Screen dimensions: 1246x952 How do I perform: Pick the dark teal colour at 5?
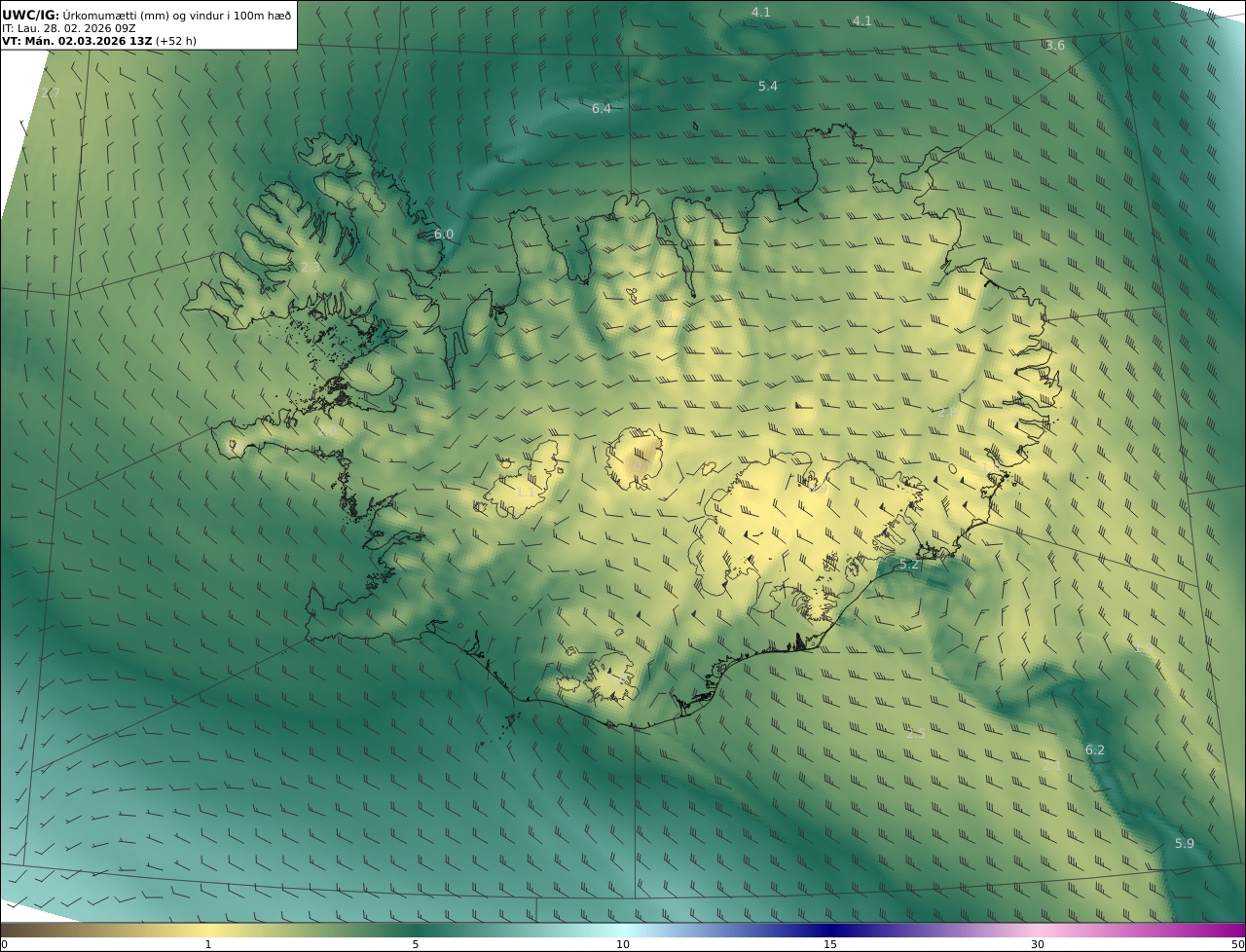(x=415, y=930)
